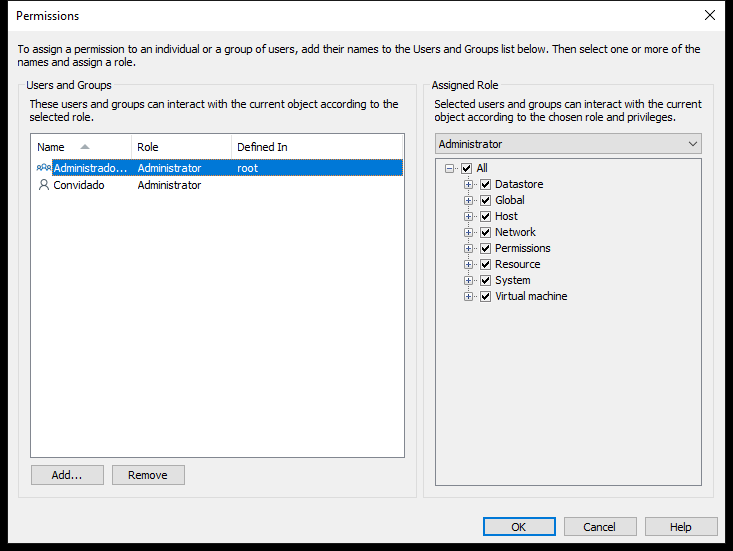Viewport: 733px width, 551px height.
Task: Close the Permissions dialog window
Action: coord(710,15)
